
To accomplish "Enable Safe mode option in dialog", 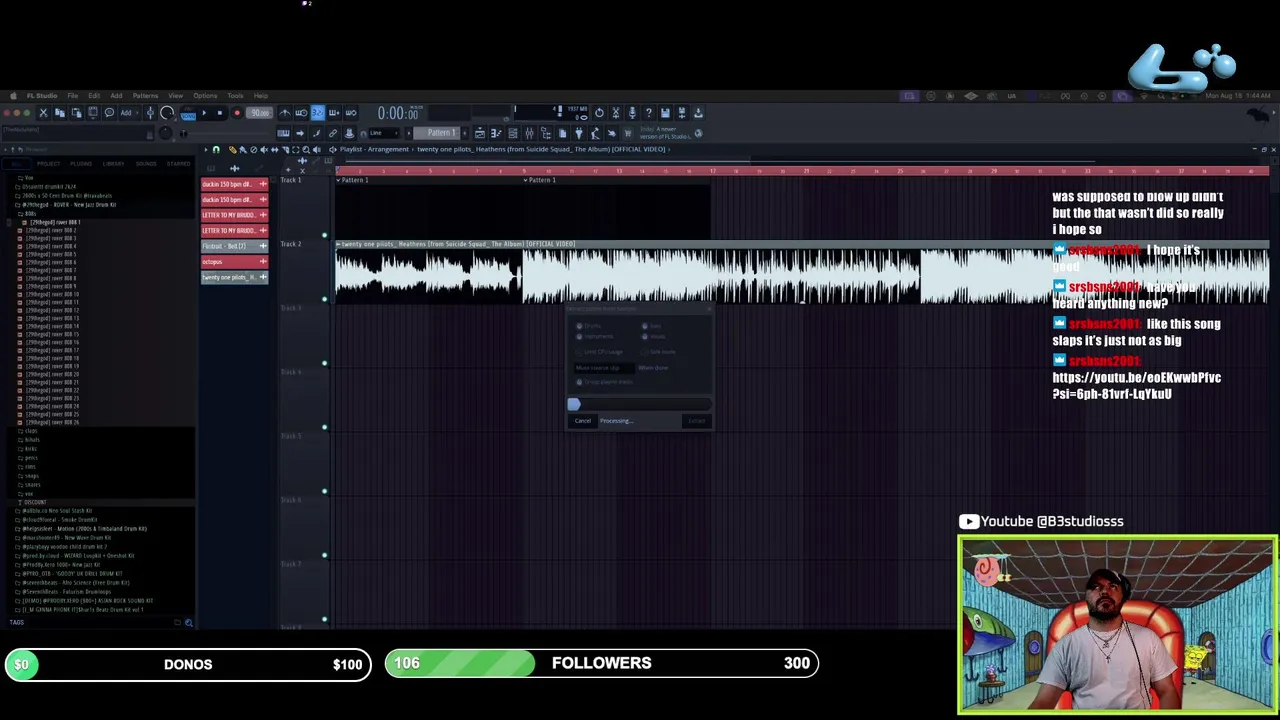I will [645, 352].
